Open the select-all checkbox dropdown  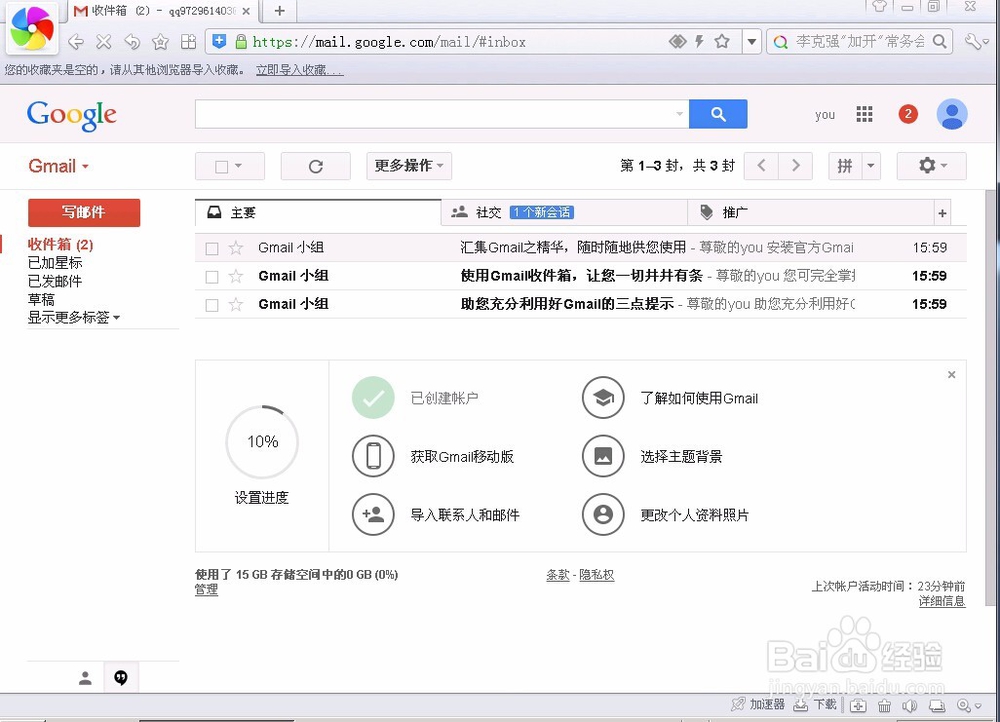pyautogui.click(x=238, y=166)
